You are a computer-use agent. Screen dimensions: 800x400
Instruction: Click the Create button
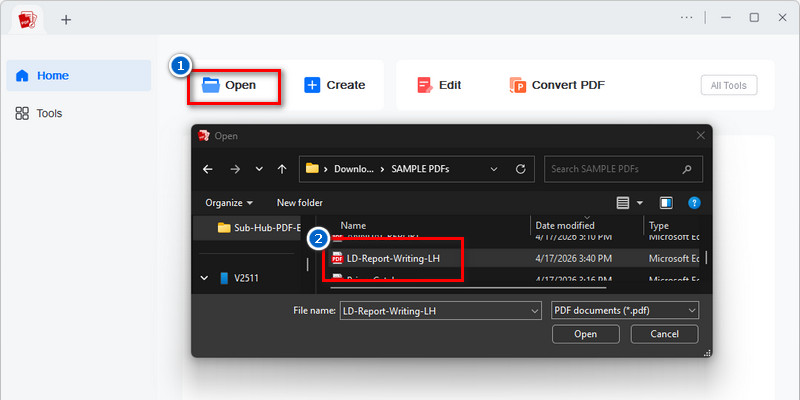pos(335,85)
